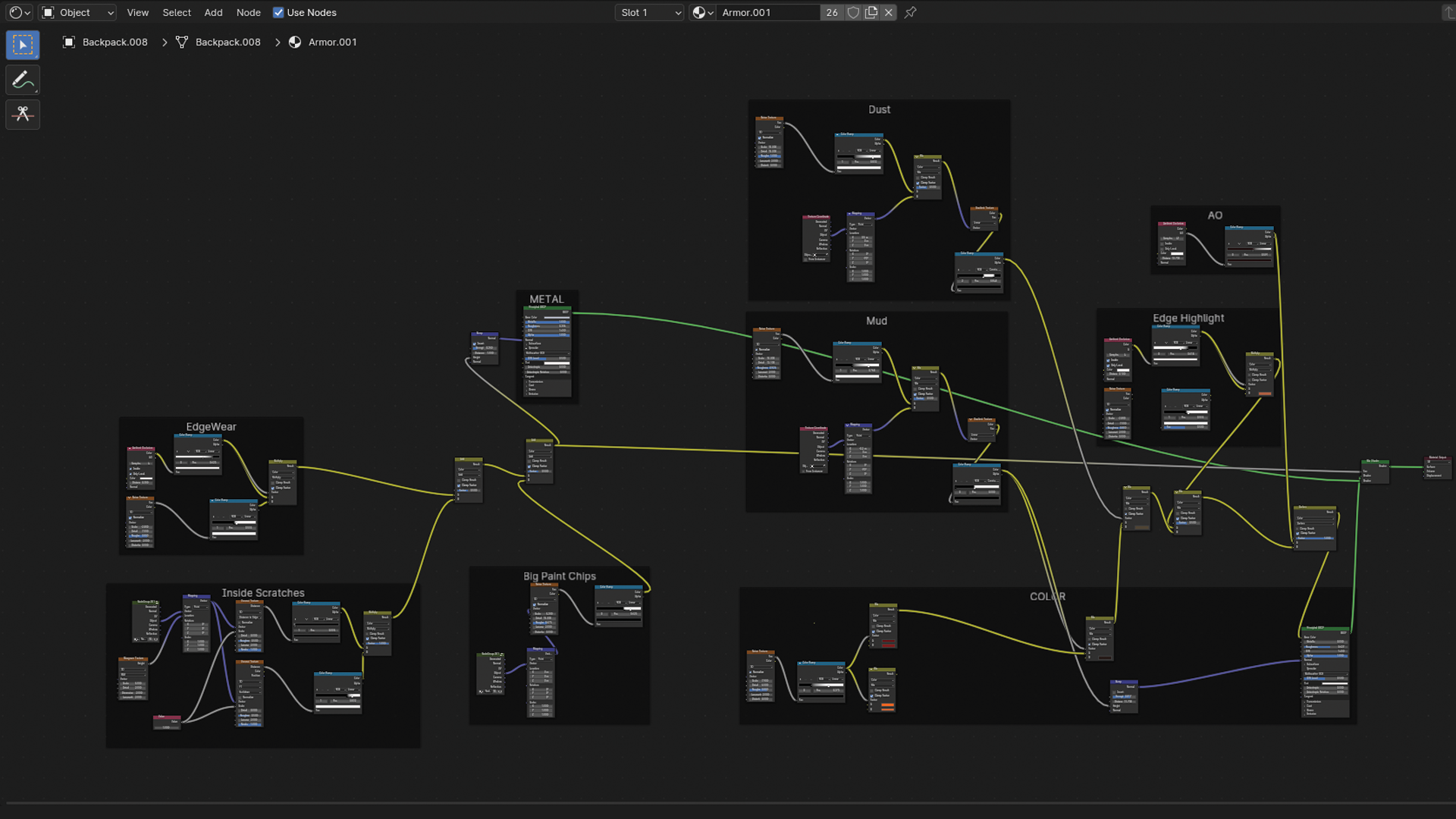Open the editor type selector

coord(20,12)
